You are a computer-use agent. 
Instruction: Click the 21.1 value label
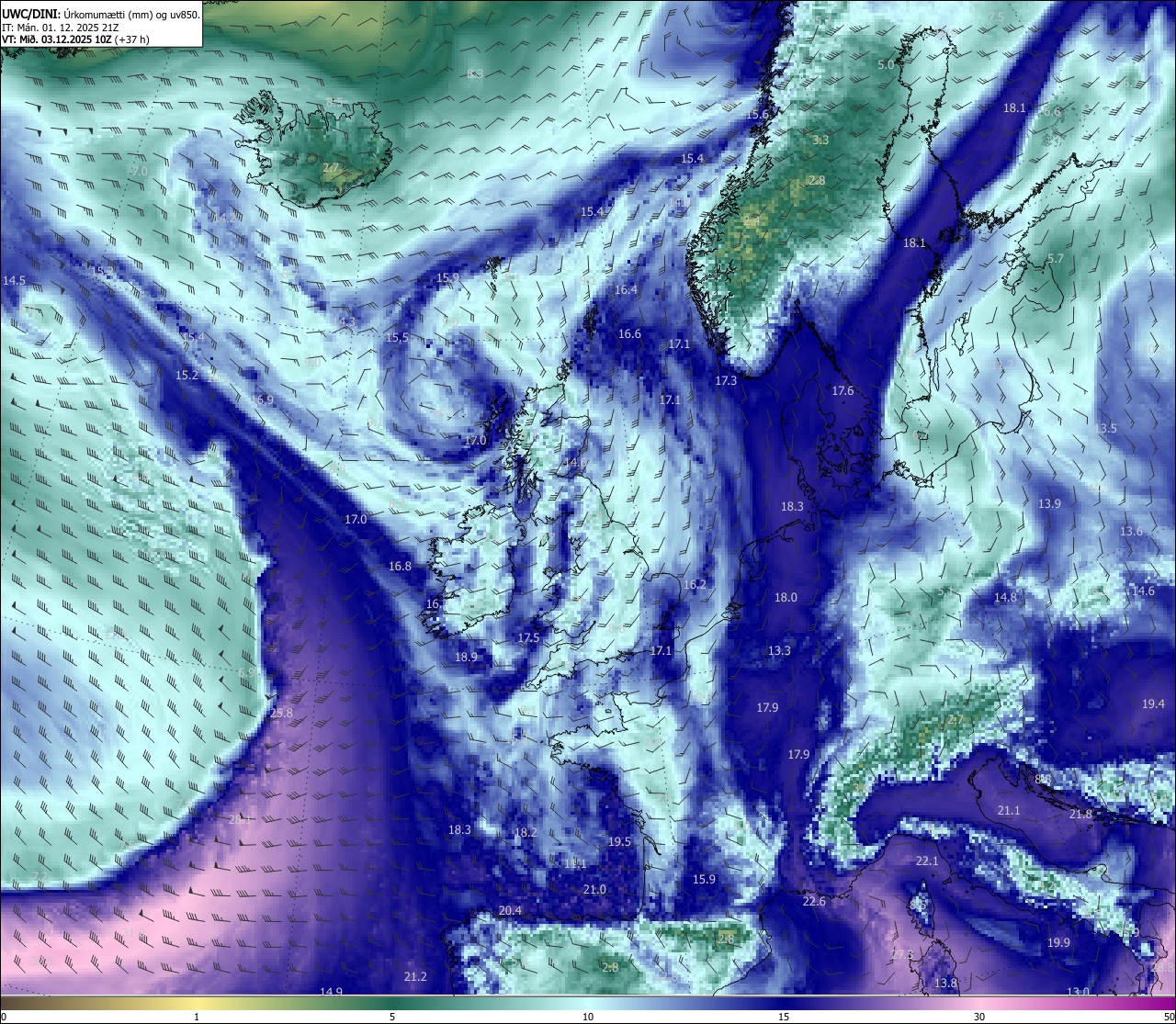click(x=1009, y=810)
